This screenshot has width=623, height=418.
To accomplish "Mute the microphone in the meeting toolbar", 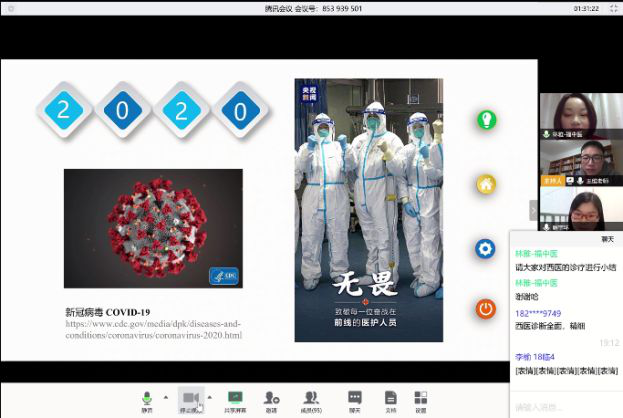I will (x=147, y=399).
